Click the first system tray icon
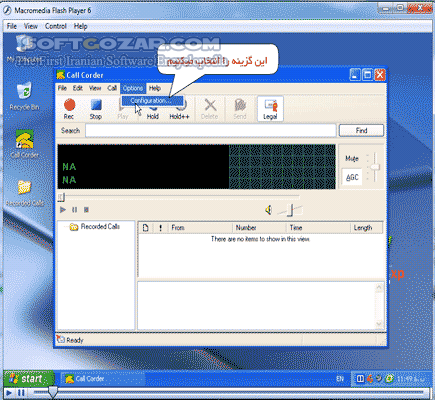435x400 pixels. point(360,379)
